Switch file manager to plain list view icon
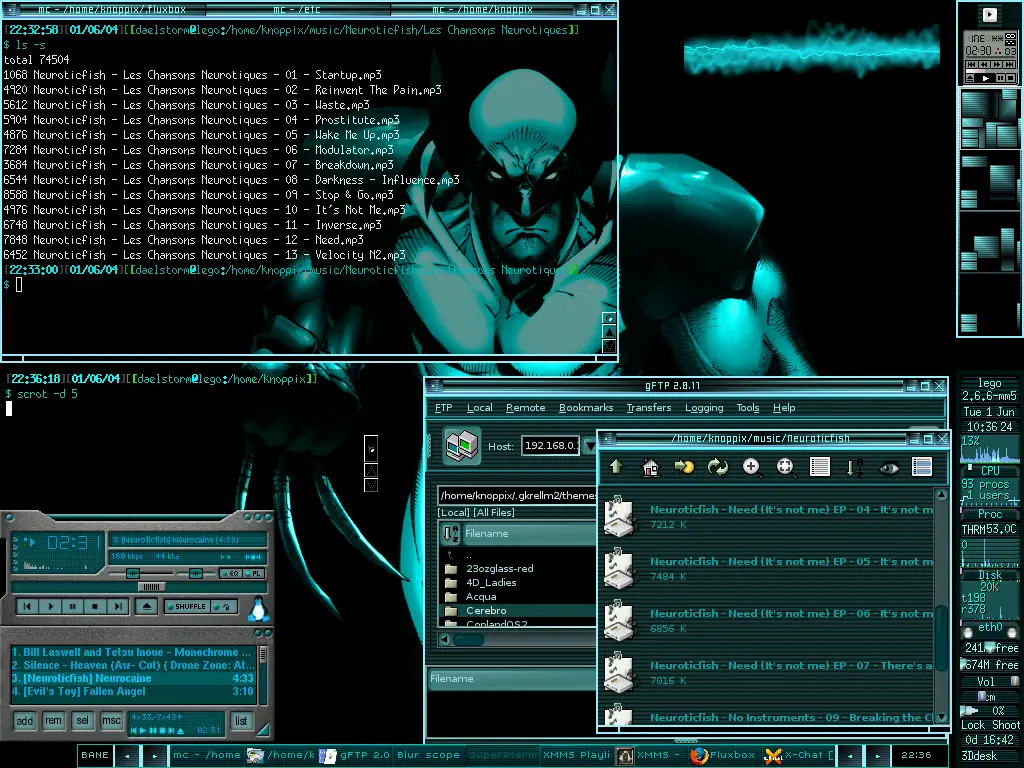 820,466
